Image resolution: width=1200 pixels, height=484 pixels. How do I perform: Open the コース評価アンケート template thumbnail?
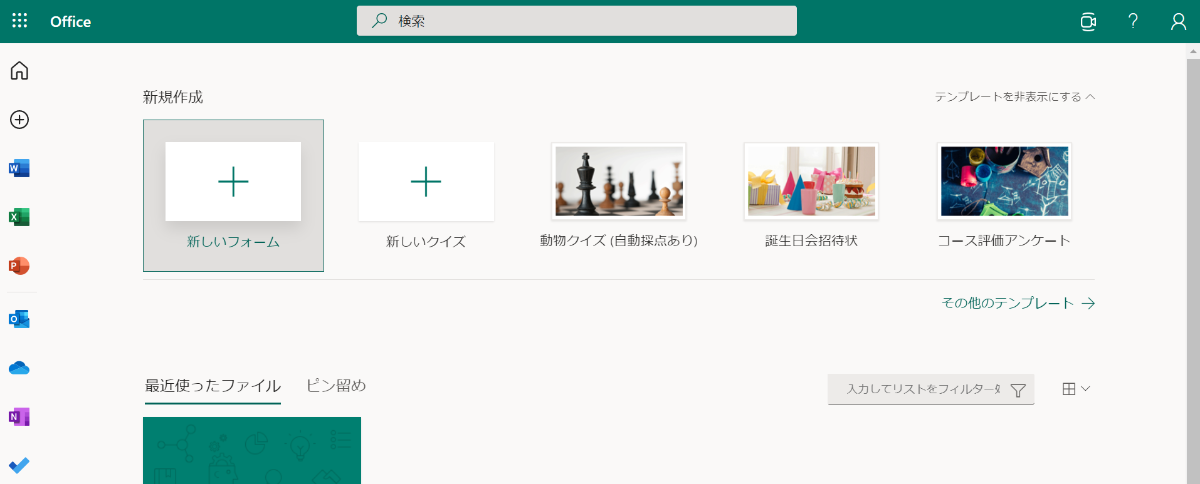pyautogui.click(x=1004, y=181)
